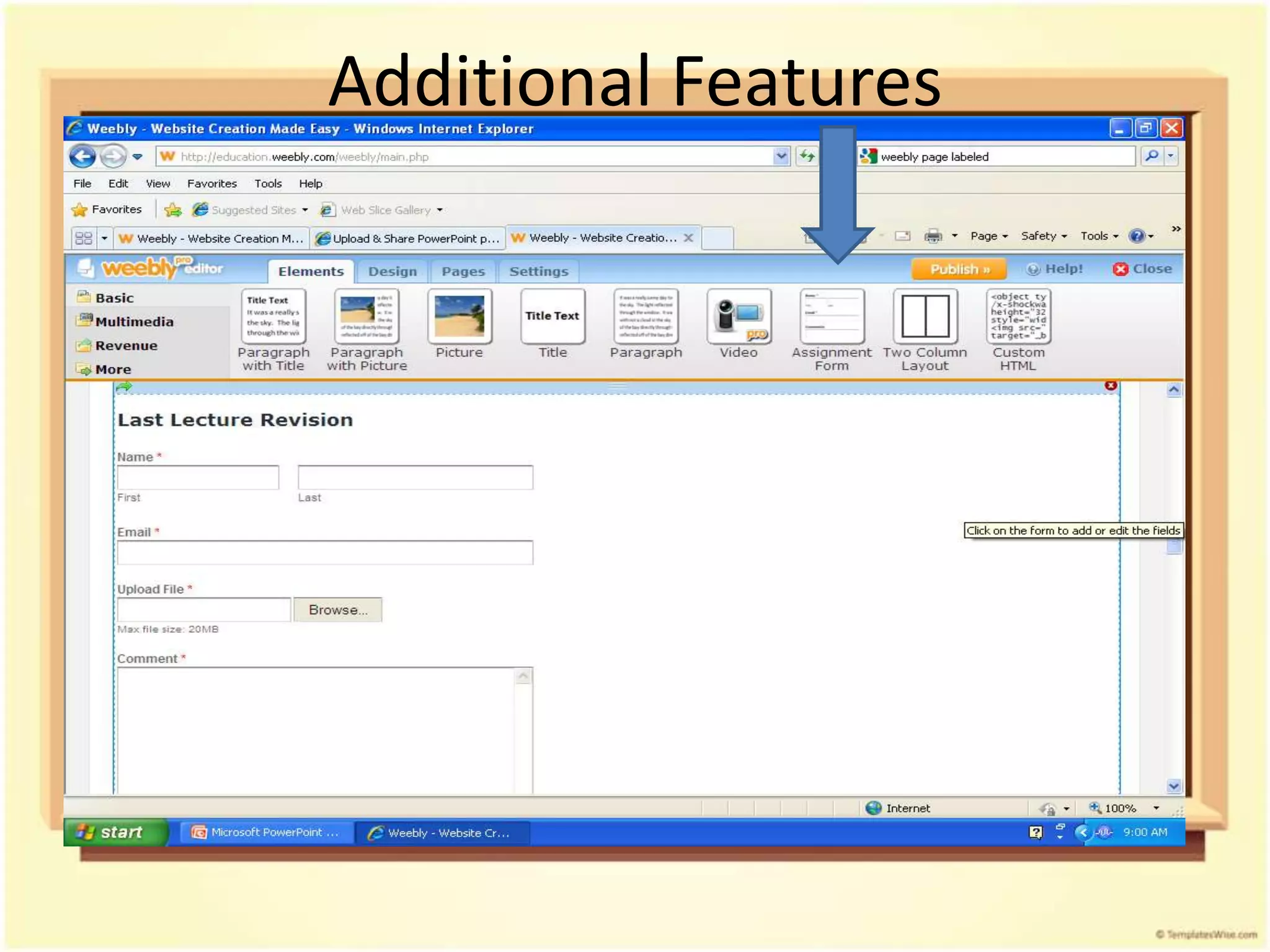Click the editor Close button
Screen dimensions: 1270x952
click(x=1142, y=269)
